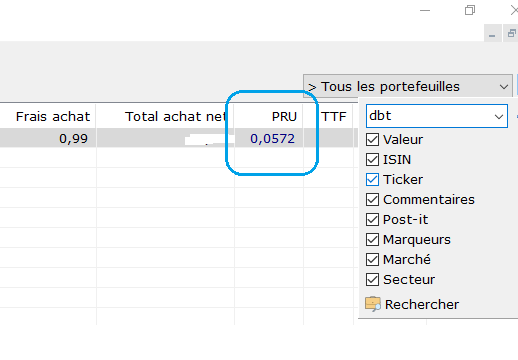Click the Rechercher briefcase magnifier icon
Screen dimensions: 518x360
click(373, 304)
